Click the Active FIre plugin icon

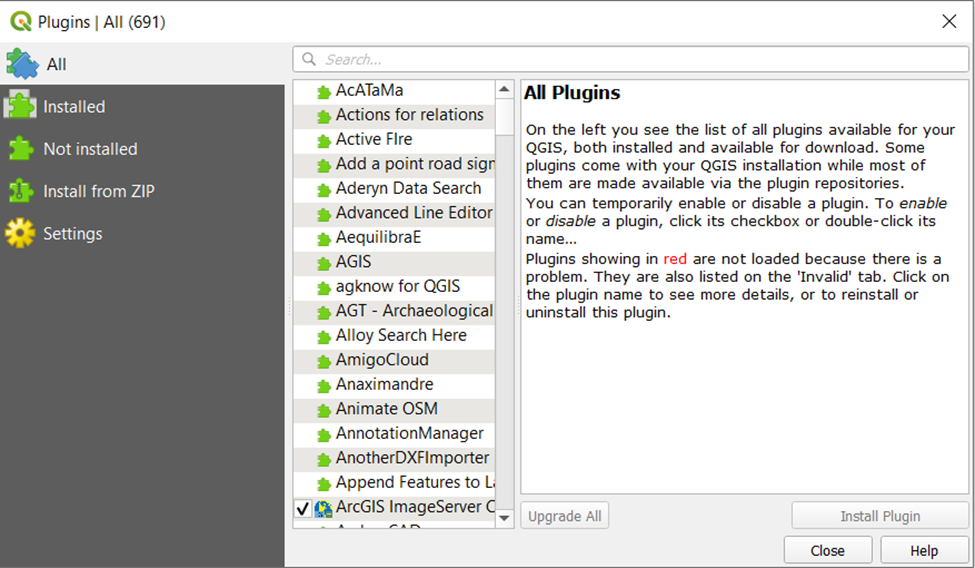point(323,141)
